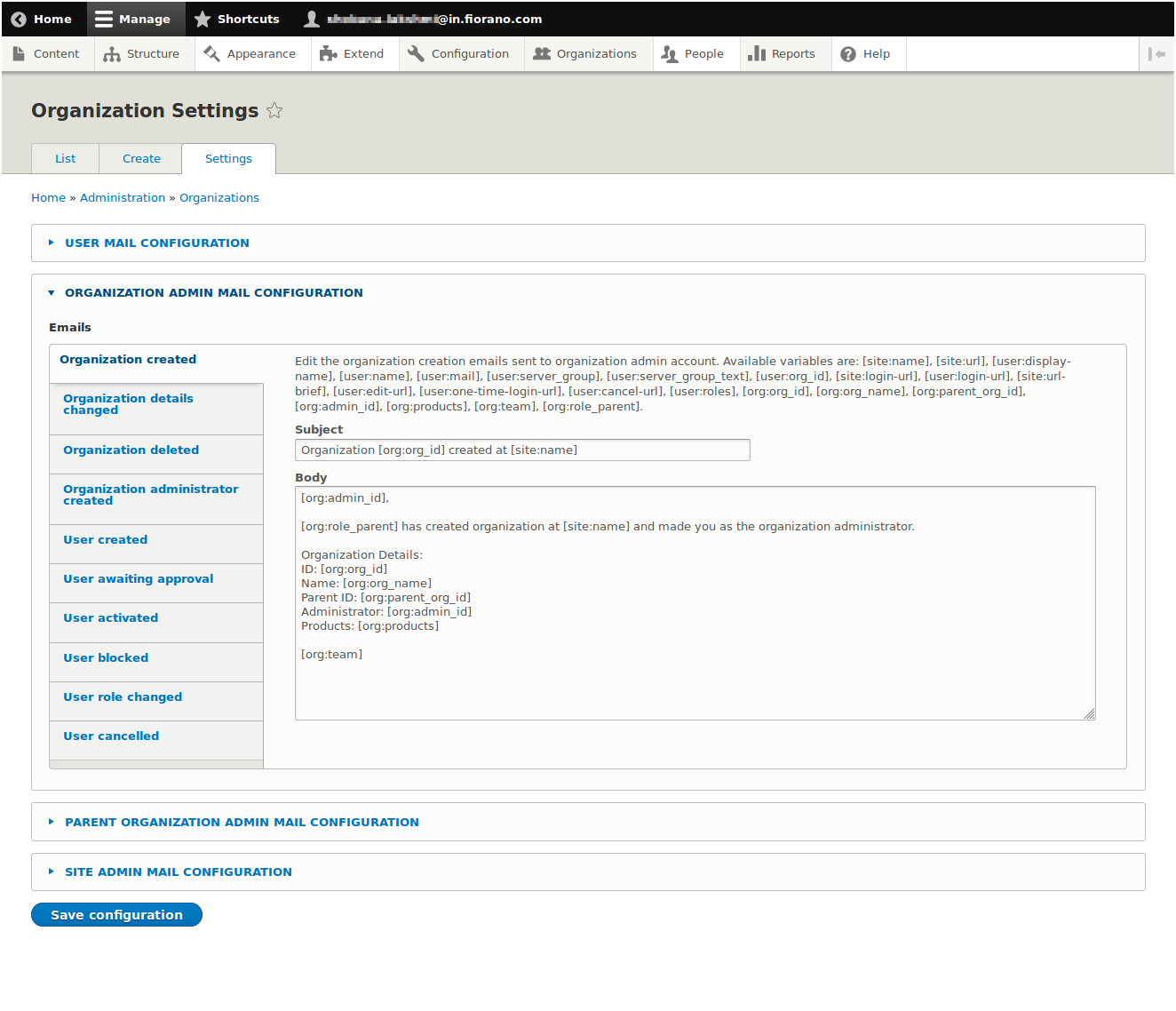Select the Organization deleted email tab
1176x1011 pixels.
pos(131,450)
